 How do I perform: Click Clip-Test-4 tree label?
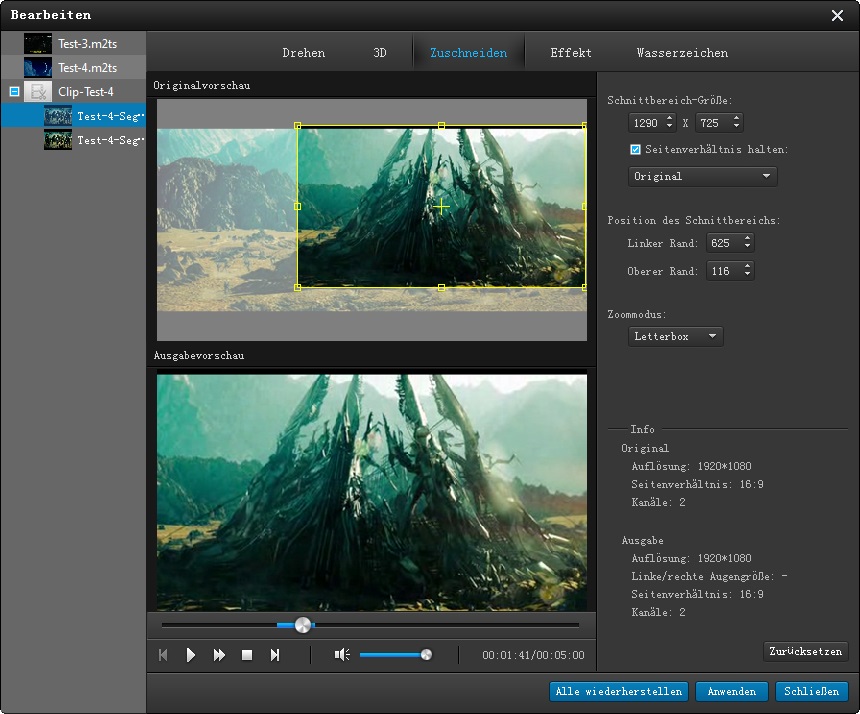[86, 92]
